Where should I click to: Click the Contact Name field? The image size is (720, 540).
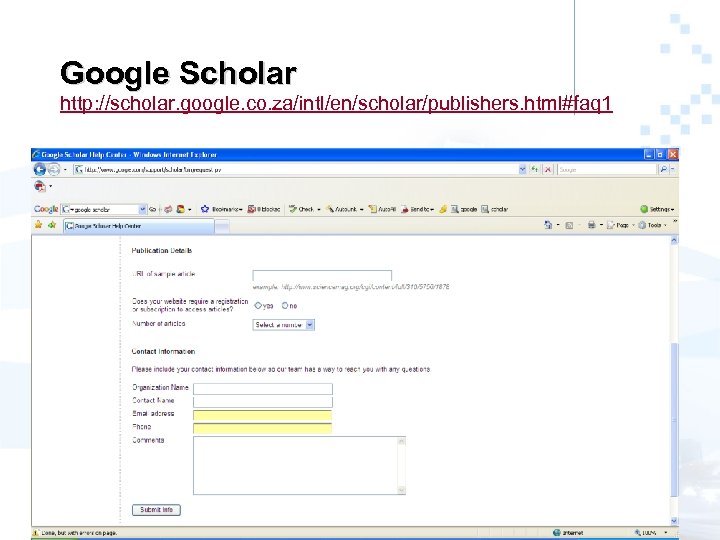pos(263,402)
